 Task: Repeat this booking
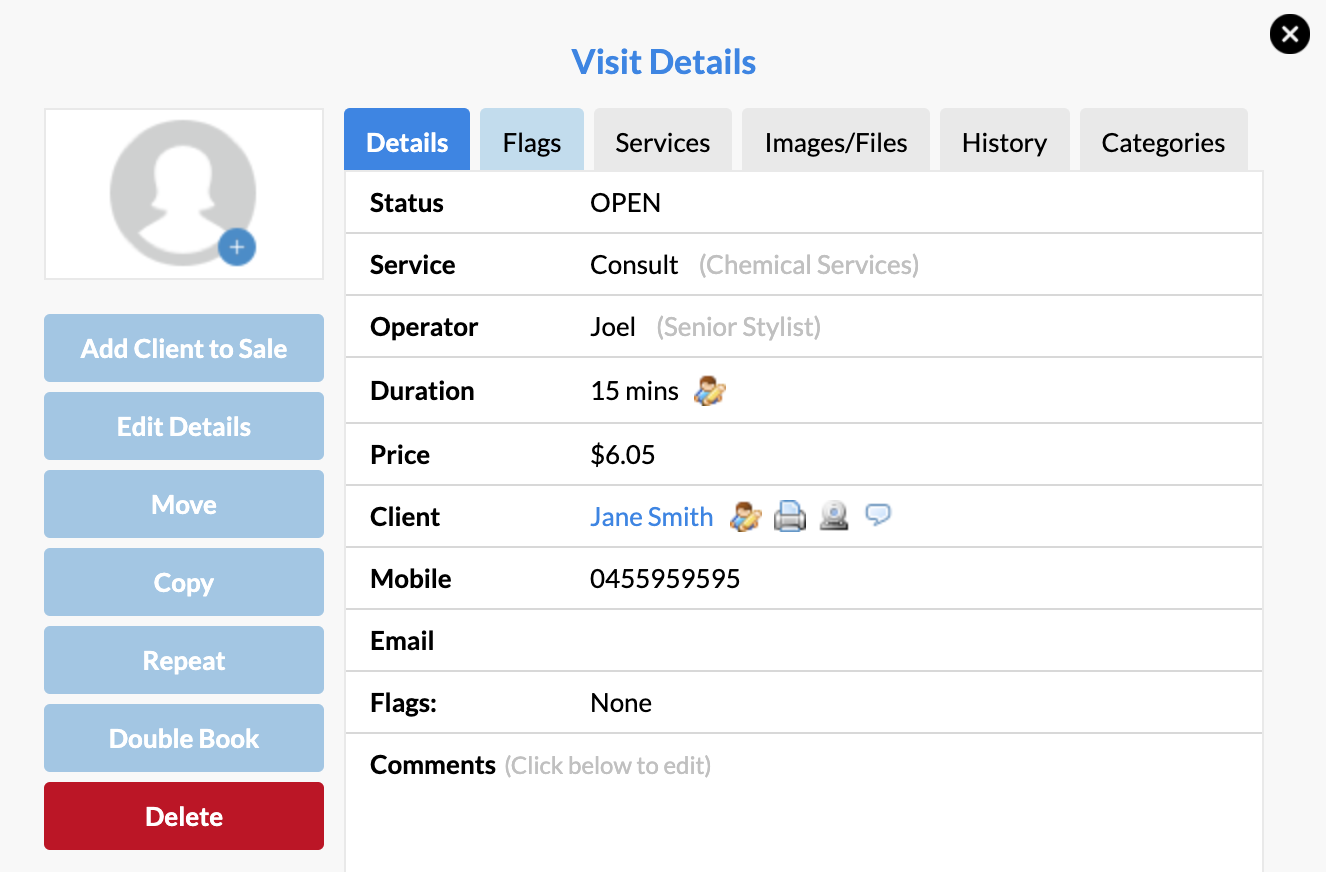pos(183,660)
